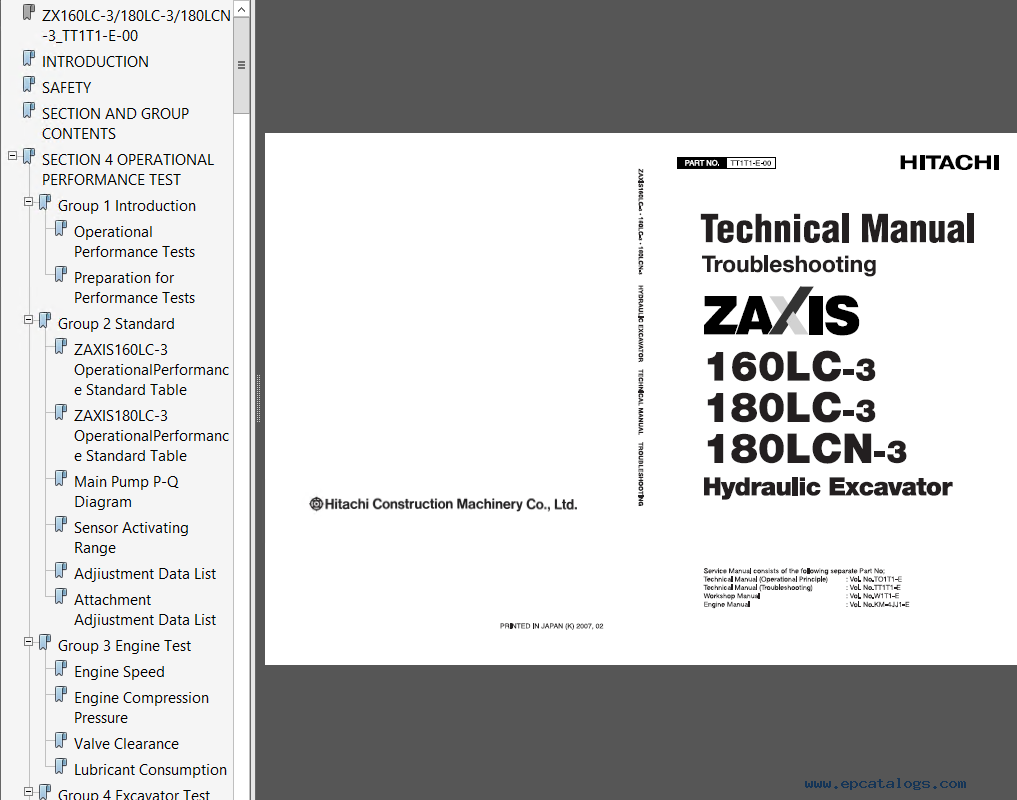Collapse Group 1 Introduction tree node
Screen dimensions: 1017x800
click(28, 203)
